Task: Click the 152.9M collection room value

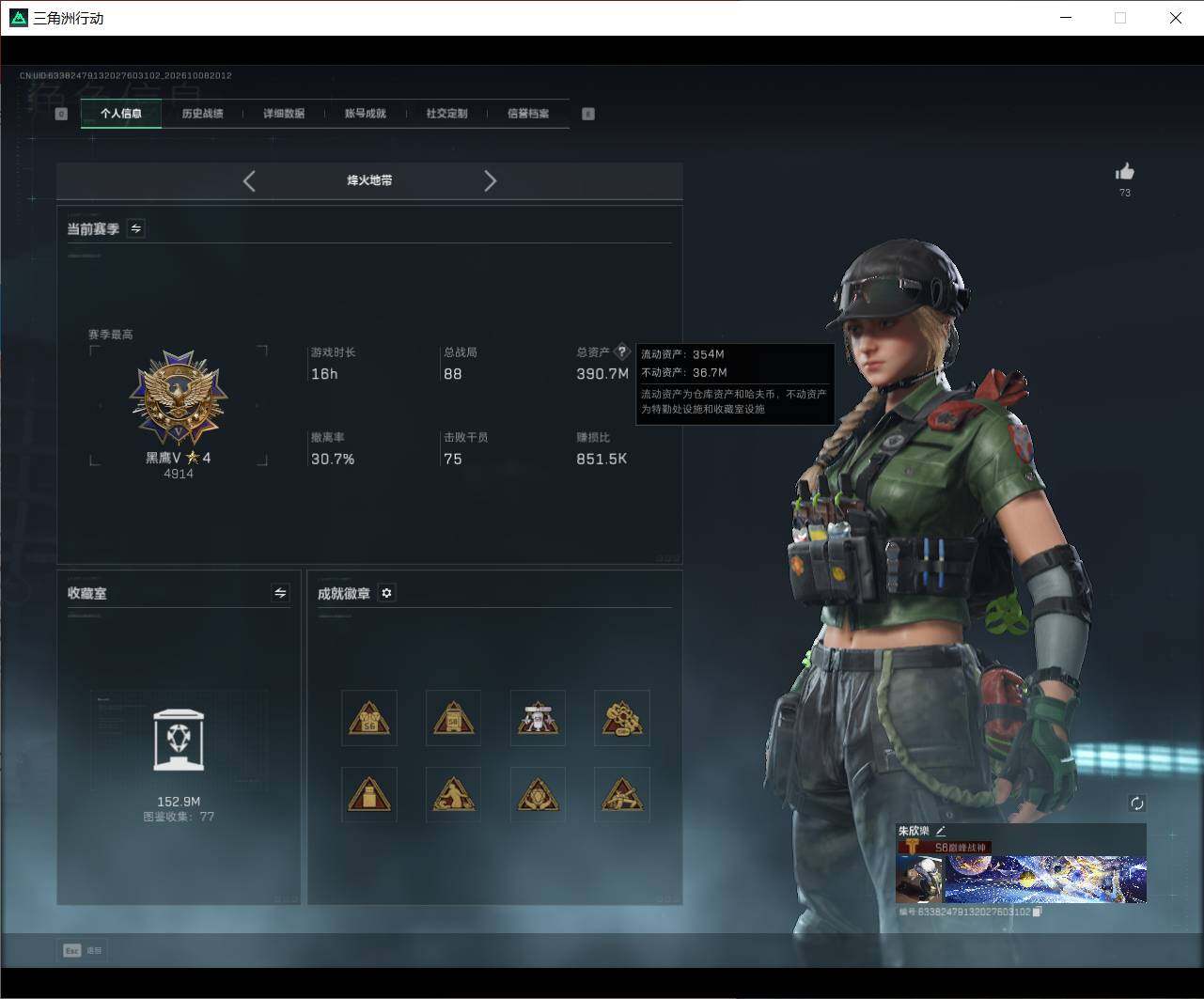Action: pyautogui.click(x=179, y=802)
